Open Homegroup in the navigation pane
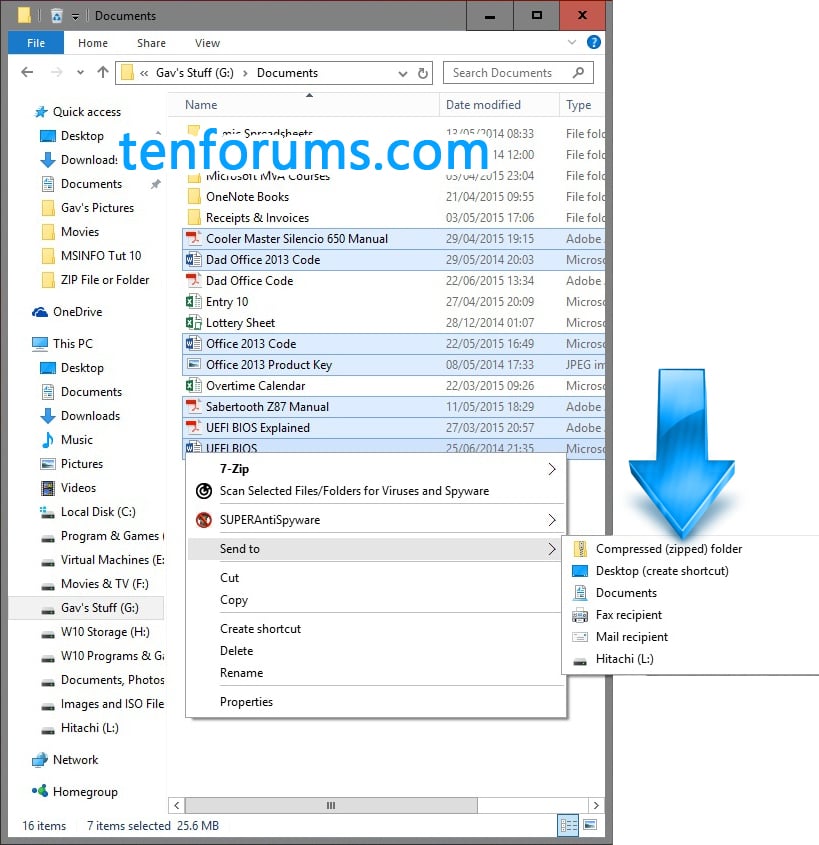Screen dimensions: 819x845 83,791
